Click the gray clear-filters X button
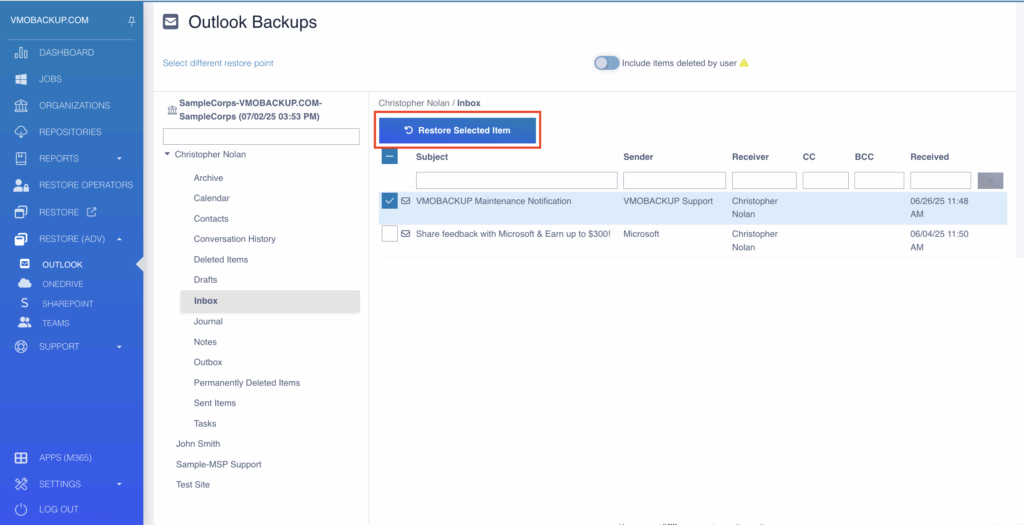1024x525 pixels. (990, 180)
